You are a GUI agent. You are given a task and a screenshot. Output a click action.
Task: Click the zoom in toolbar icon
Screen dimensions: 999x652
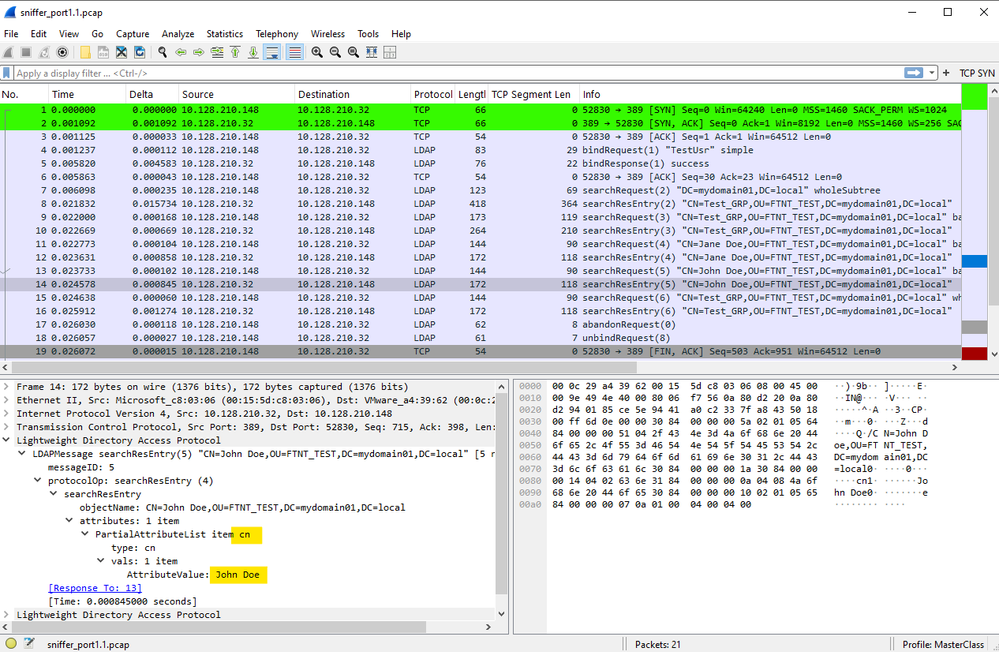click(316, 52)
